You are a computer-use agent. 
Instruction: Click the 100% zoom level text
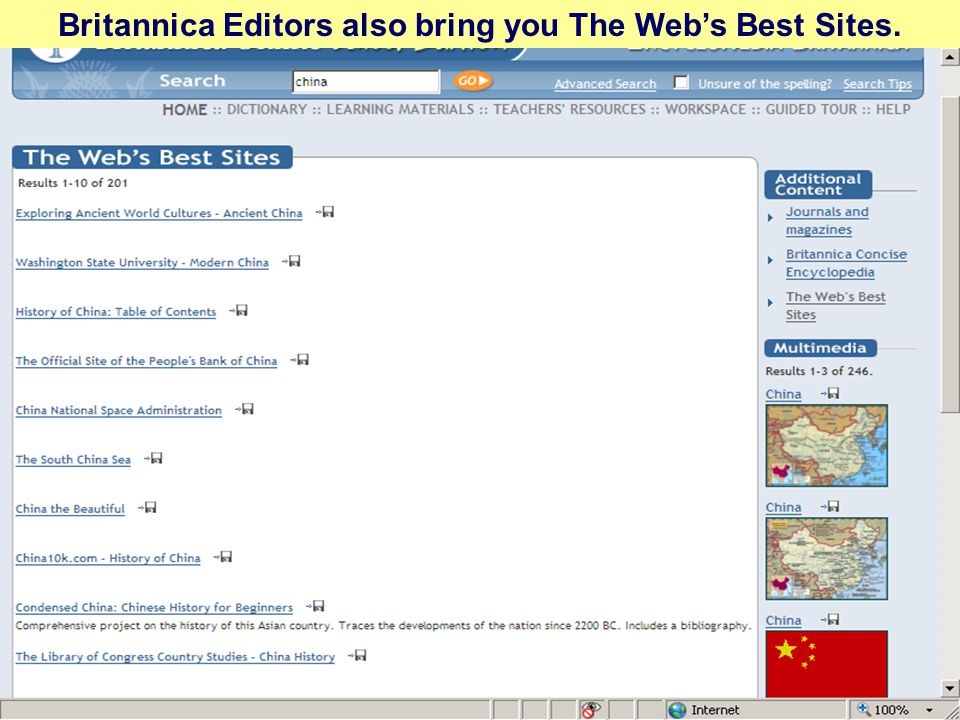(x=891, y=710)
